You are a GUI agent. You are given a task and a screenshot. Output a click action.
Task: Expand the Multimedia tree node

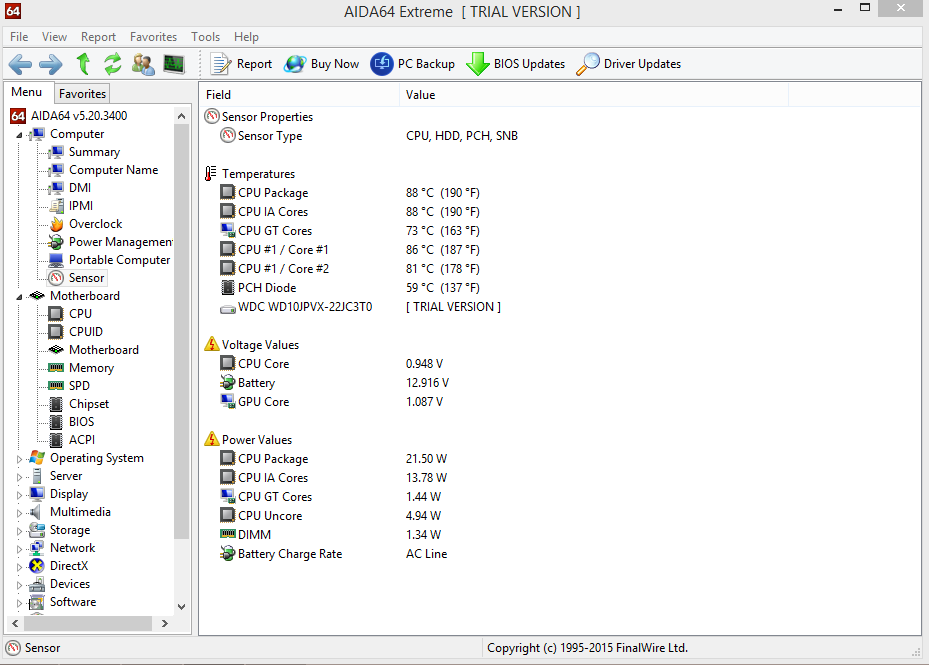click(x=19, y=513)
